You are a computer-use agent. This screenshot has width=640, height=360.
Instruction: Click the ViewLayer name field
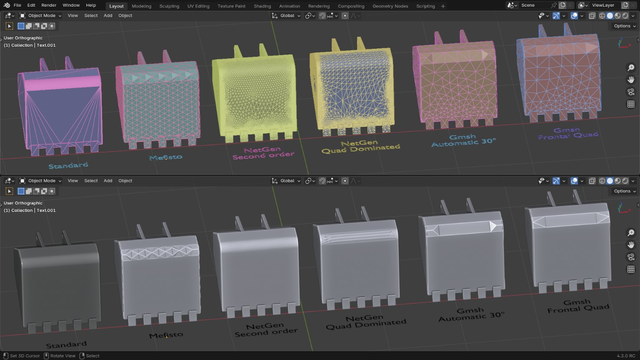point(604,5)
